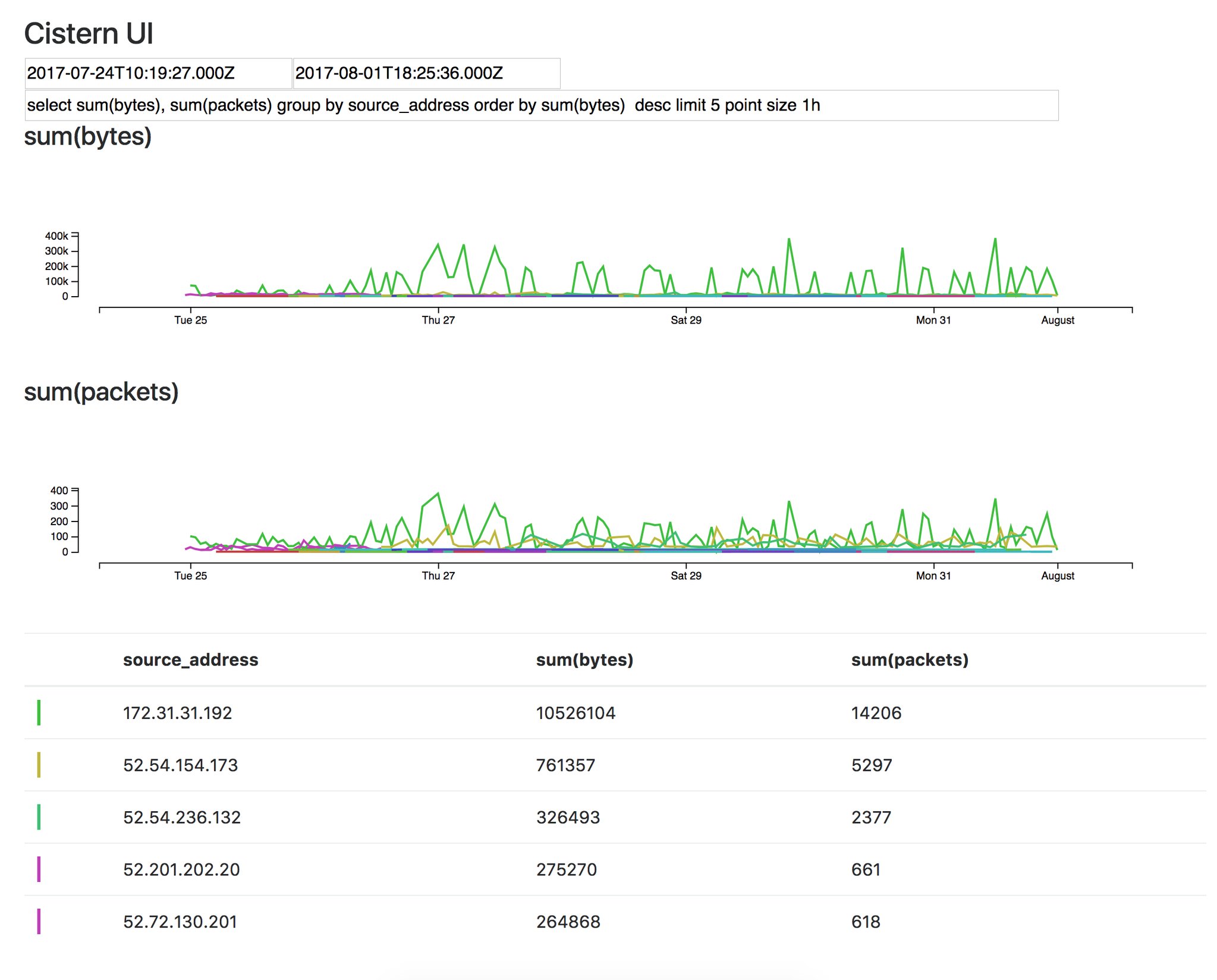The image size is (1217, 980).
Task: Click the start date input field
Action: (158, 73)
